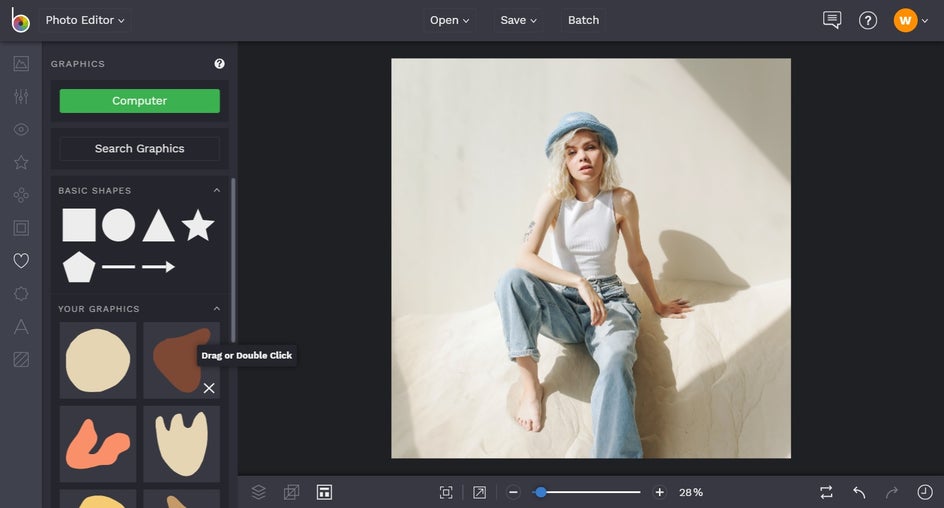This screenshot has height=508, width=944.
Task: Open the feedback chat icon
Action: pyautogui.click(x=832, y=20)
